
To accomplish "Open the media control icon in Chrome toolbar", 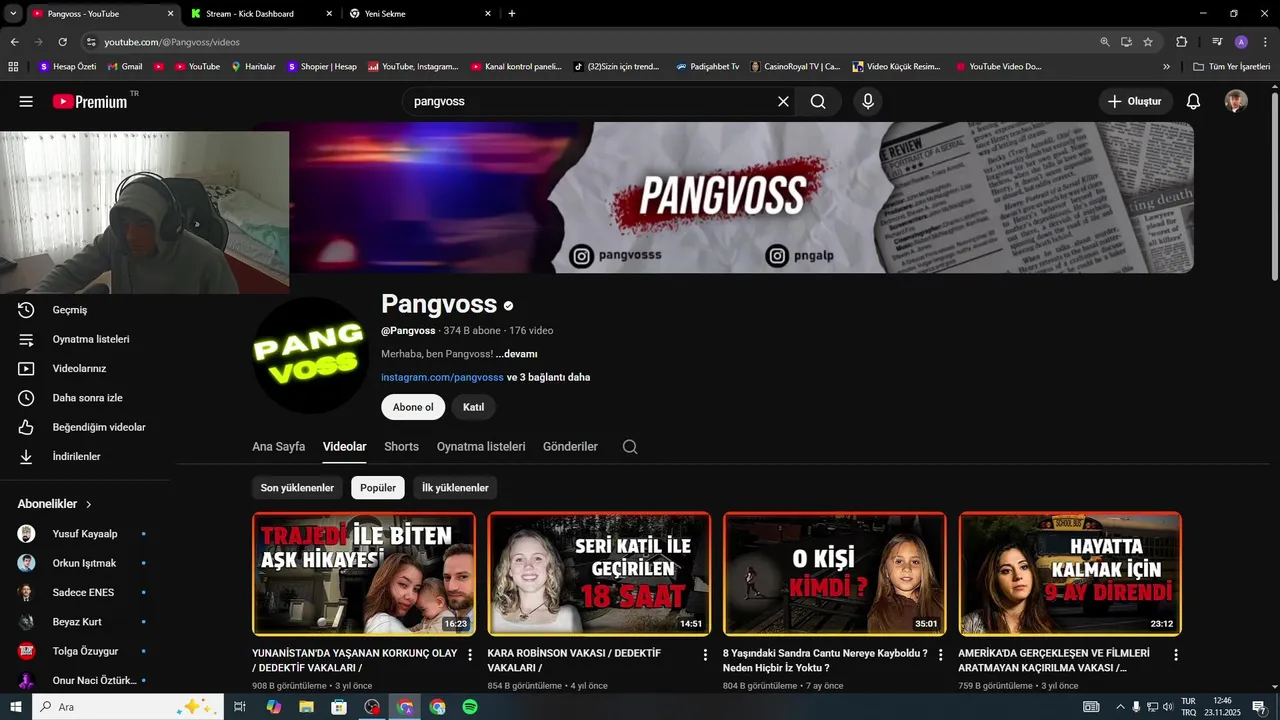I will tap(1217, 42).
